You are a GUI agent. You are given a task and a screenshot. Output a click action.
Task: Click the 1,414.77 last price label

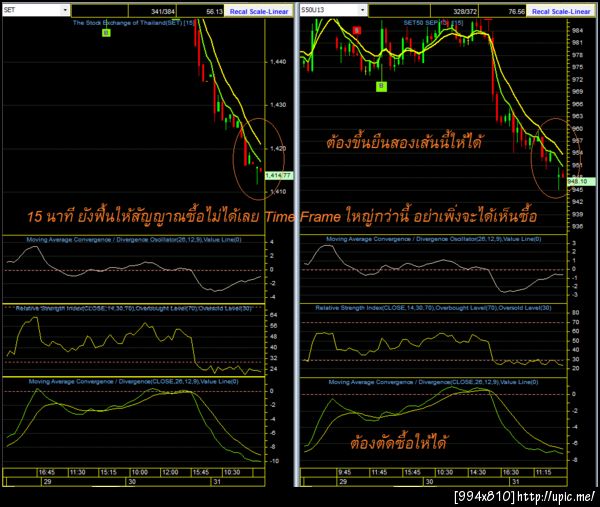coord(279,175)
